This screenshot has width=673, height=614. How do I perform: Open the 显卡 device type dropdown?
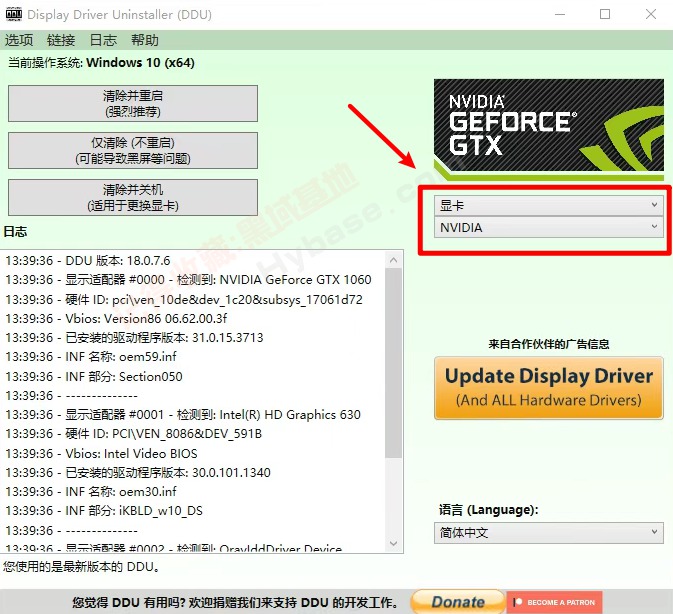coord(549,205)
